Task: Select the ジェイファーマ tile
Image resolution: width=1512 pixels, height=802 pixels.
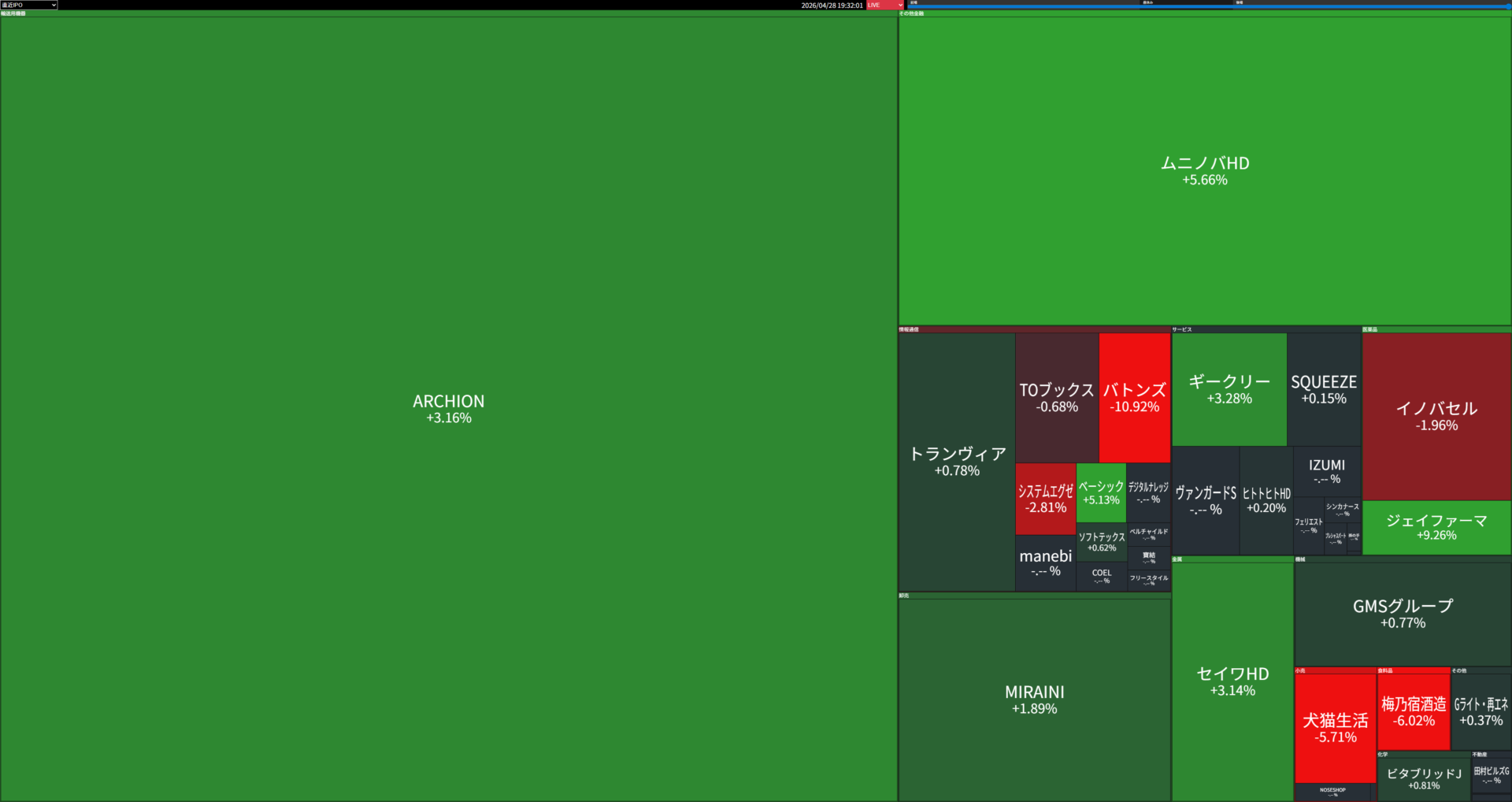Action: click(x=1436, y=527)
